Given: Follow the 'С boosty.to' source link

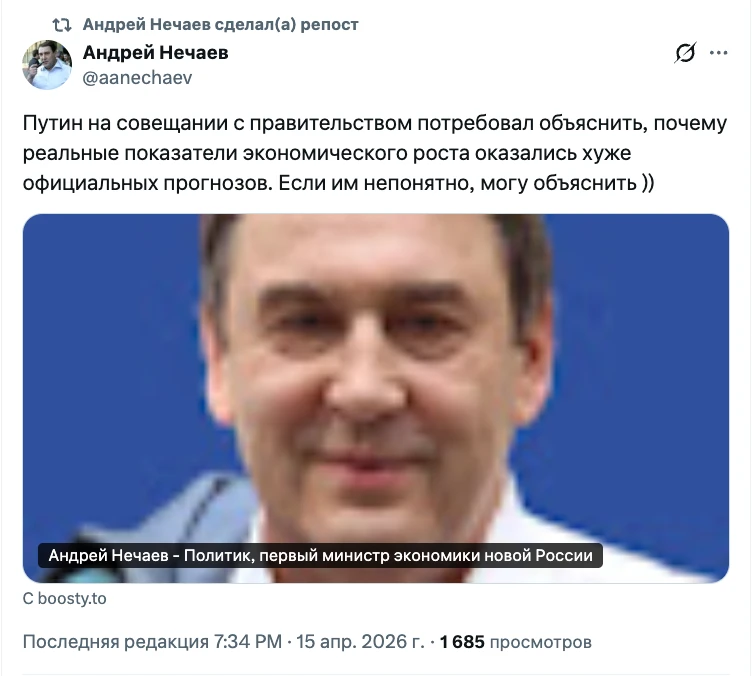Looking at the screenshot, I should tap(64, 599).
